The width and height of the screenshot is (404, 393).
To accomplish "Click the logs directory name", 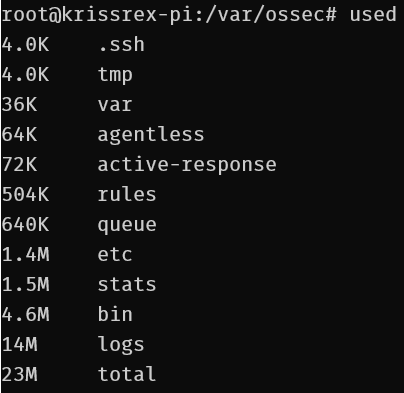I will point(121,345).
